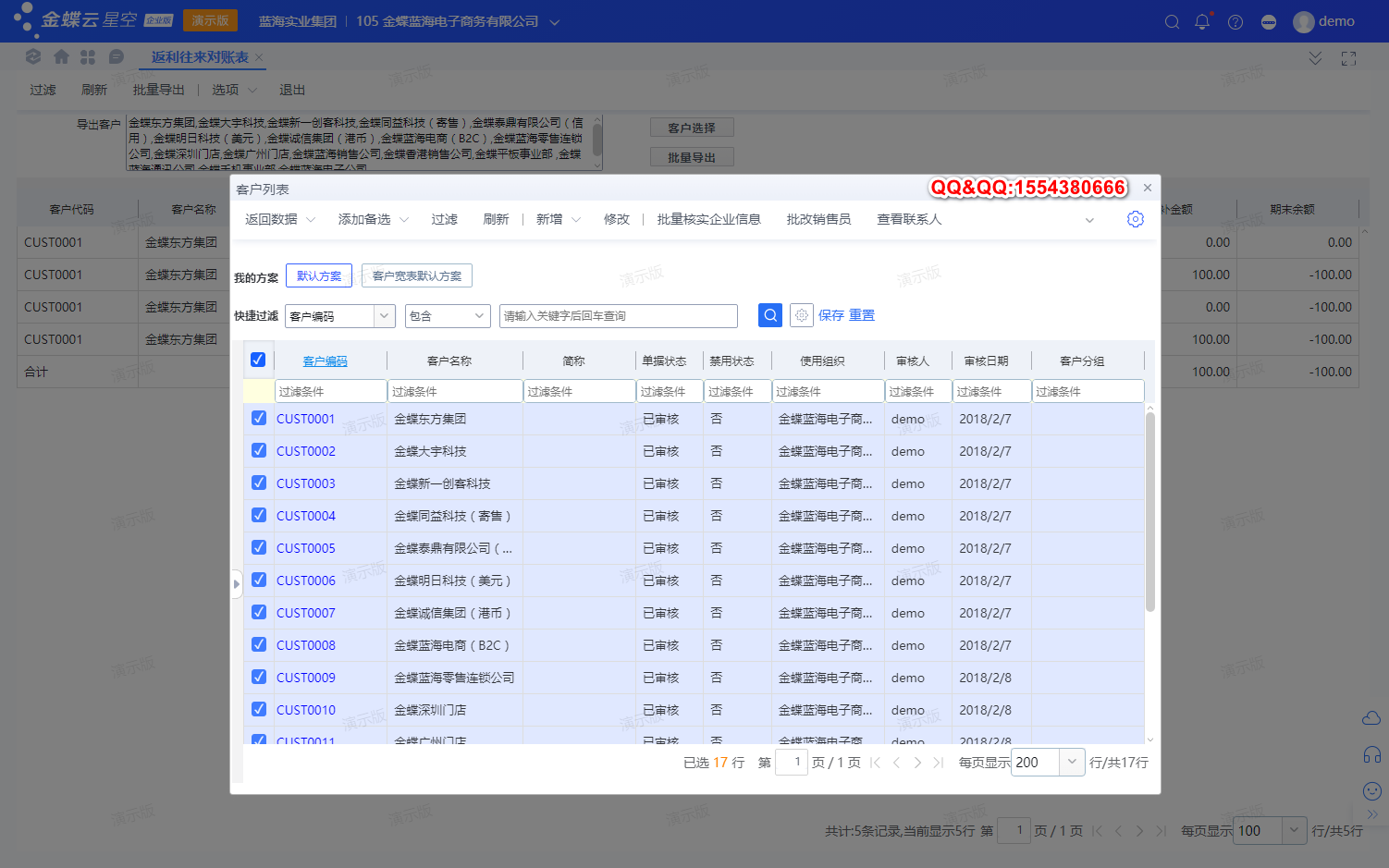The image size is (1389, 868).
Task: Open the 包含 condition dropdown
Action: point(480,316)
